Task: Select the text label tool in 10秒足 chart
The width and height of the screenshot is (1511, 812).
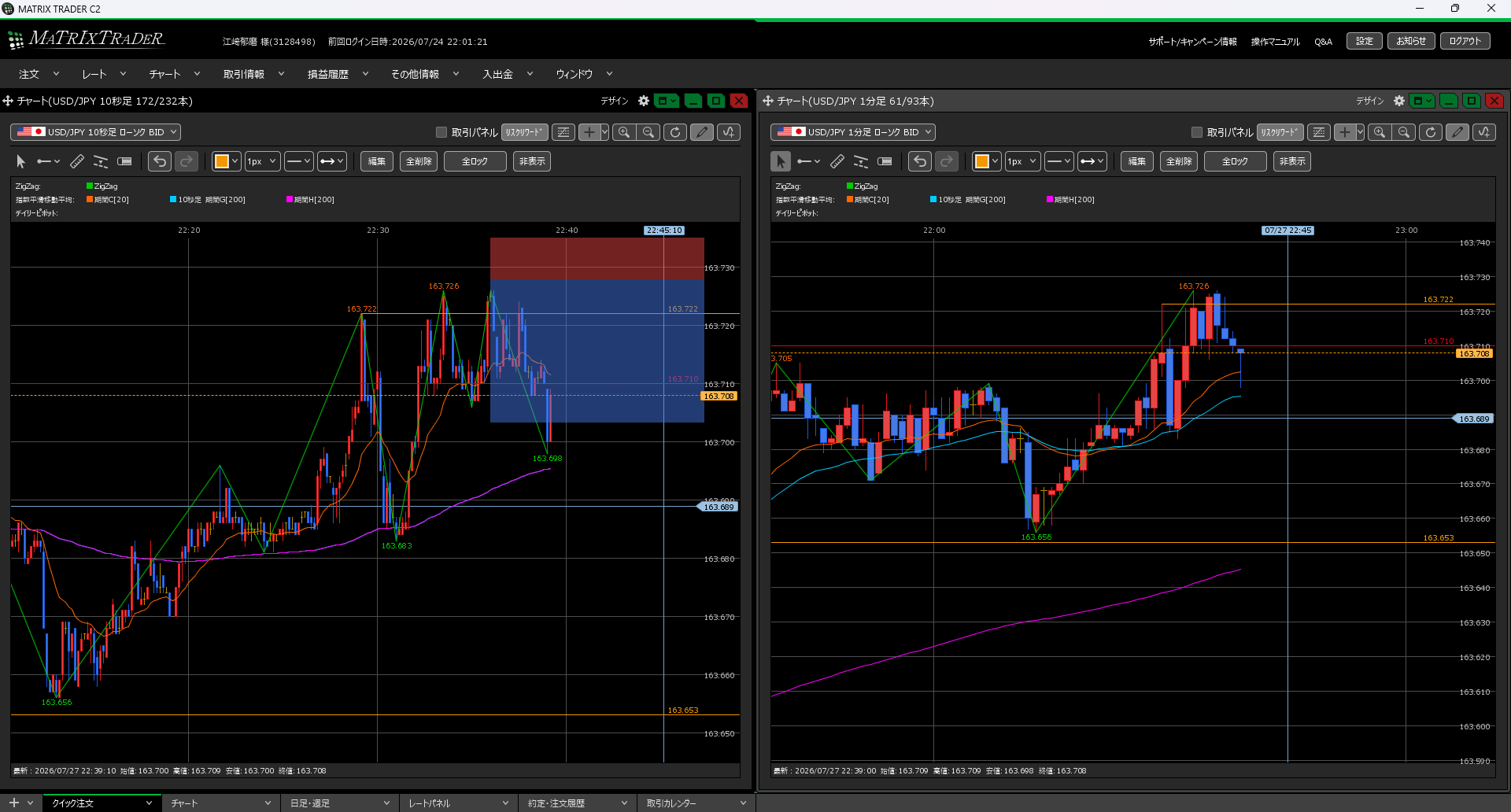Action: [124, 161]
